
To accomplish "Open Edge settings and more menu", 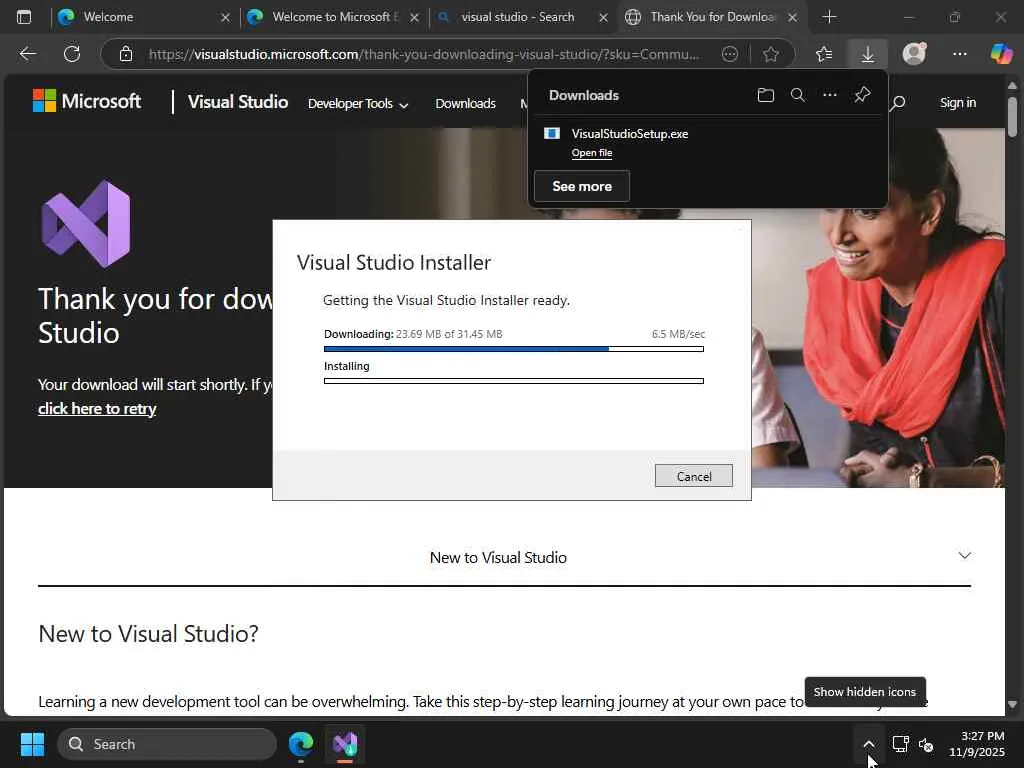I will click(959, 54).
